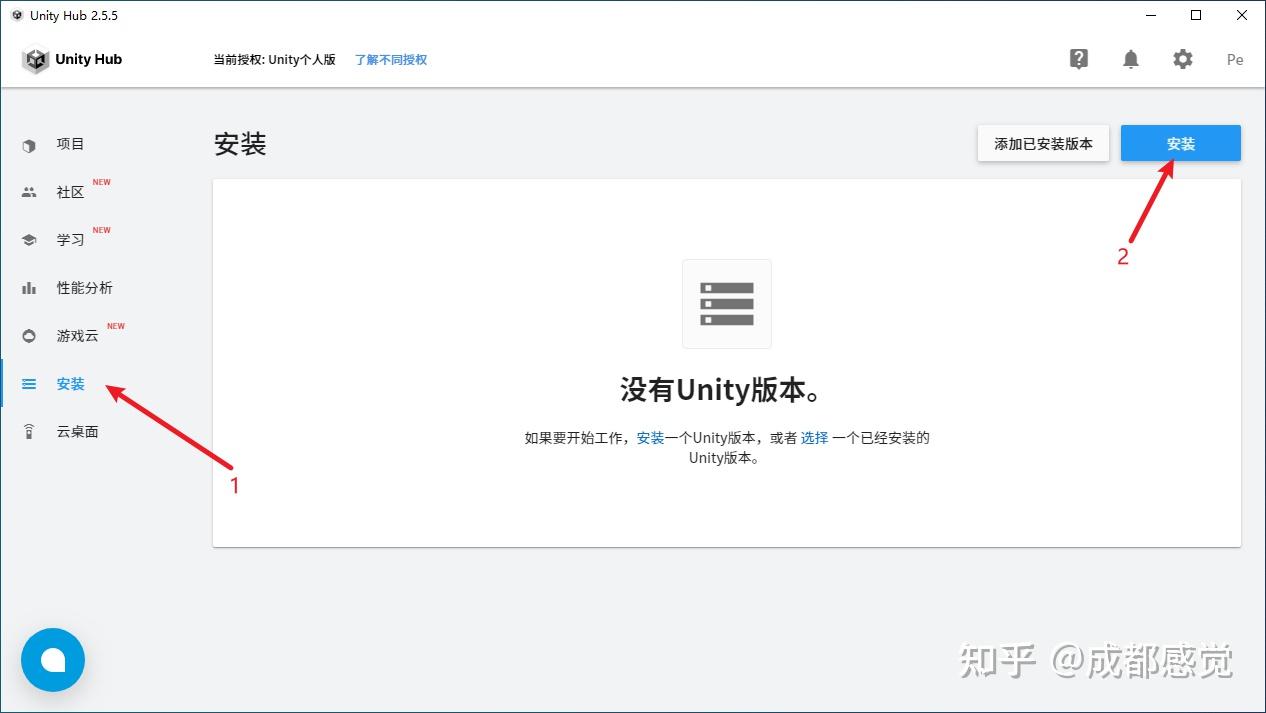This screenshot has width=1266, height=713.
Task: Click the Unity versions placeholder graphic
Action: [726, 303]
